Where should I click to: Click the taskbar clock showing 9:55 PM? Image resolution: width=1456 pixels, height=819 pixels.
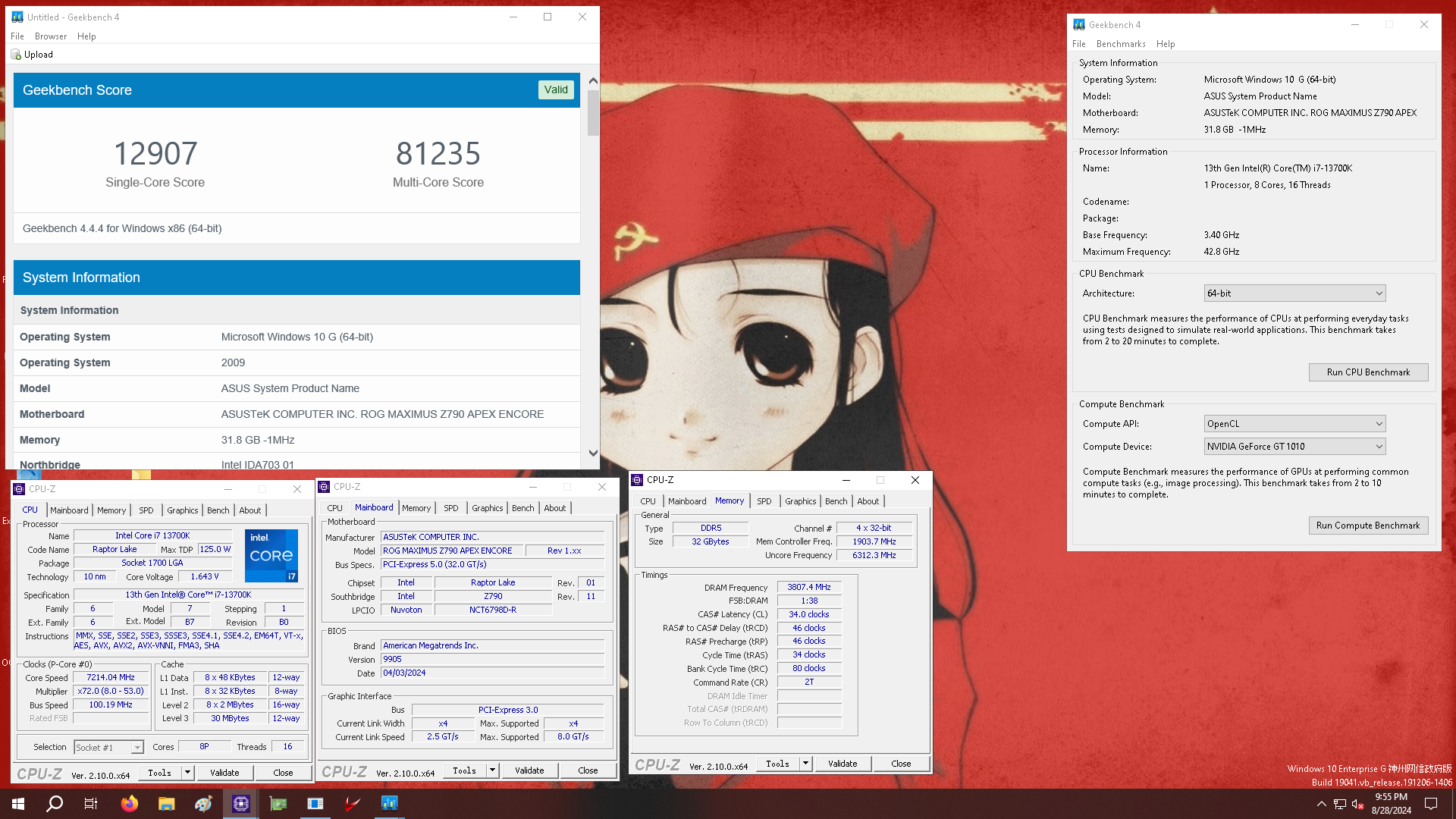1392,804
